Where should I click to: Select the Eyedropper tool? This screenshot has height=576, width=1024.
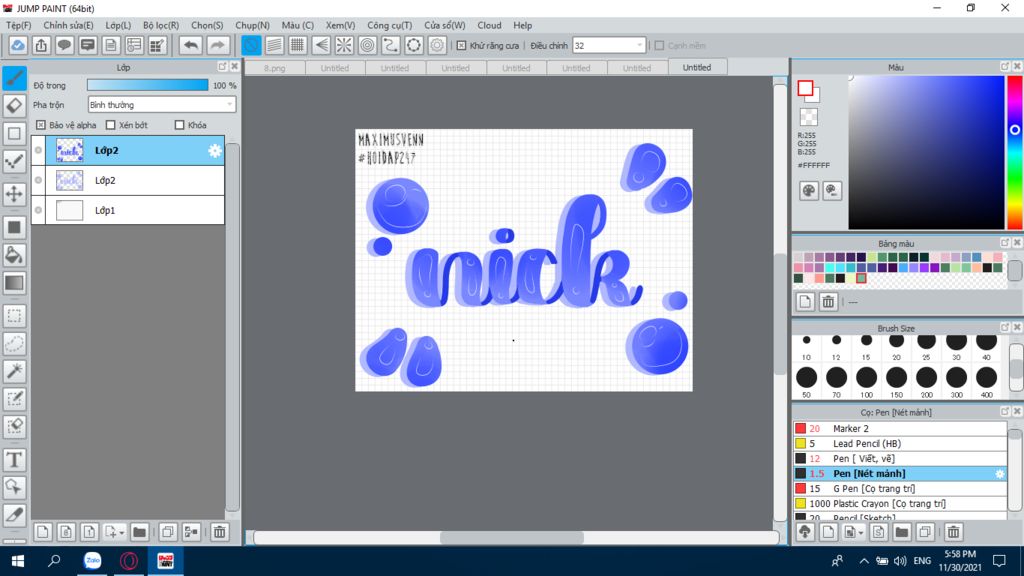tap(14, 515)
